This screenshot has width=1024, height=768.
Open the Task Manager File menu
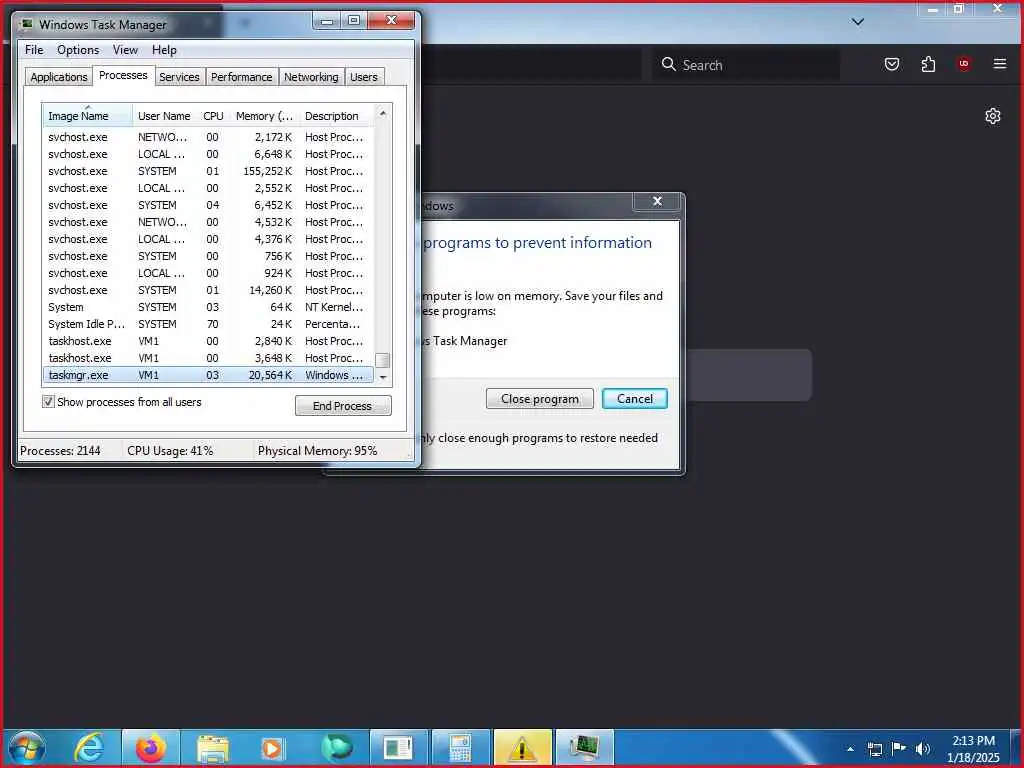(34, 50)
